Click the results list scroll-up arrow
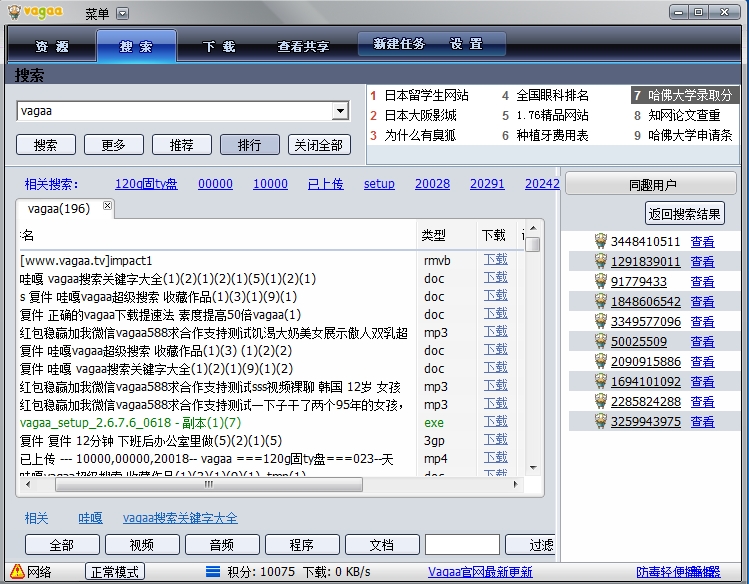This screenshot has height=584, width=749. [533, 228]
